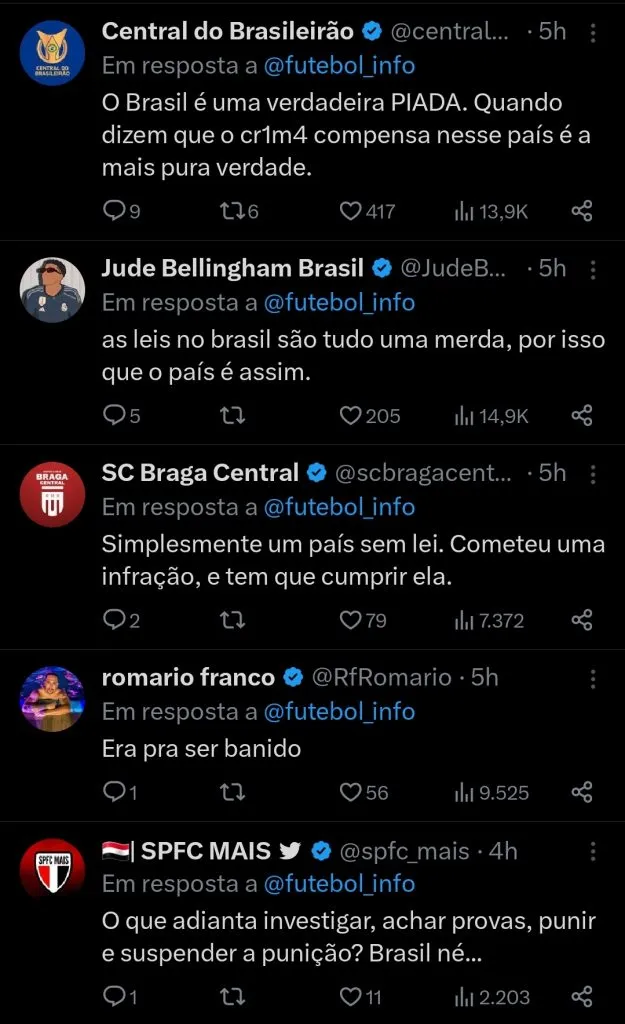Screen dimensions: 625x1024
Task: Open more options menu on Central do Brasileirão's tweet
Action: [x=593, y=31]
